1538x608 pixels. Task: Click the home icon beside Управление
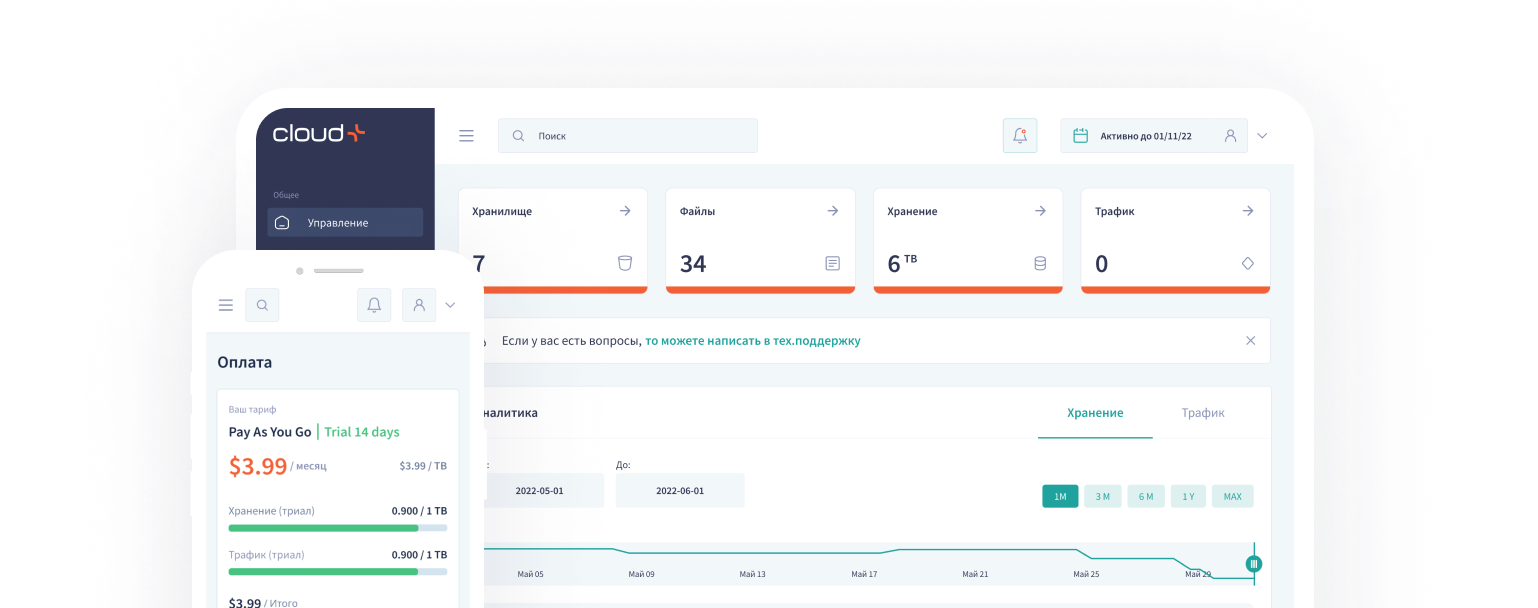point(282,223)
